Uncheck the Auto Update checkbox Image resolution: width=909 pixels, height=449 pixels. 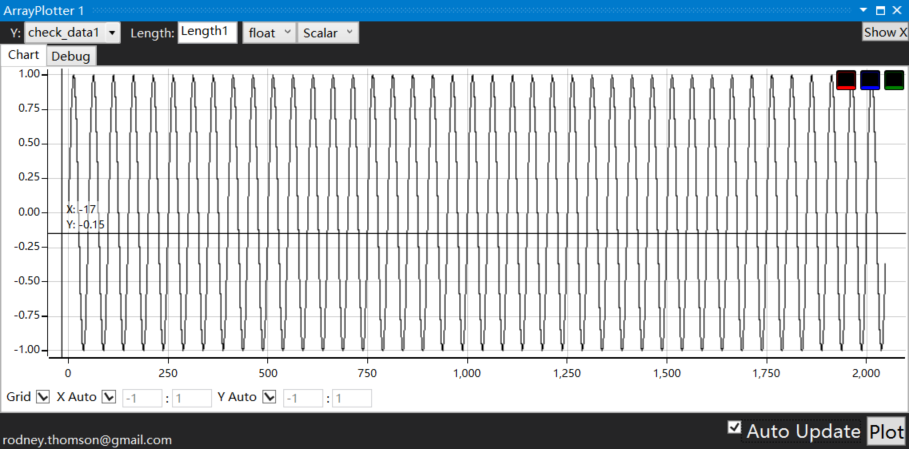click(x=735, y=428)
